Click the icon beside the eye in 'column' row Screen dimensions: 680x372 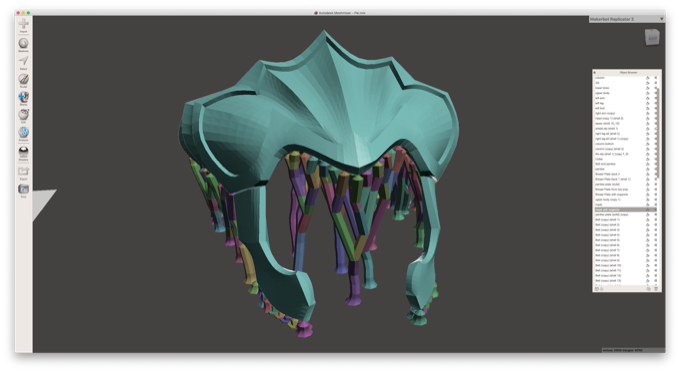click(x=648, y=78)
